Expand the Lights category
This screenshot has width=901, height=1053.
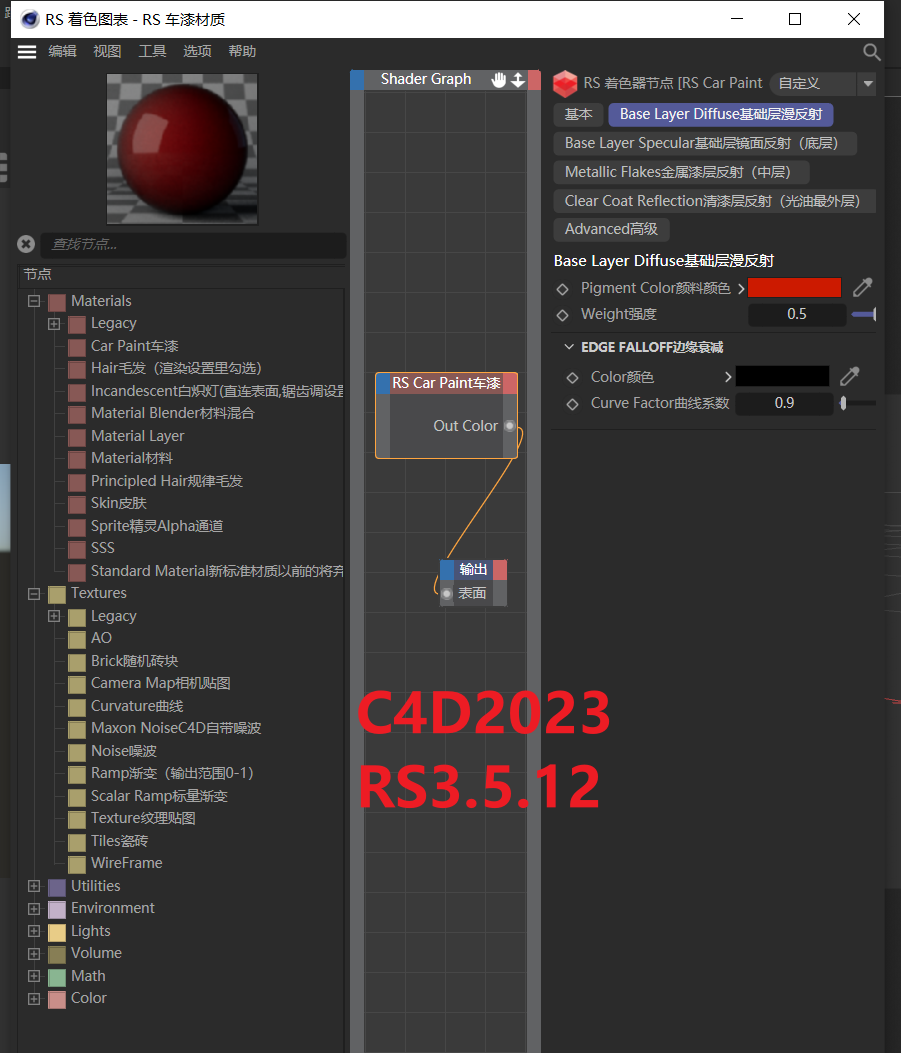pos(34,931)
